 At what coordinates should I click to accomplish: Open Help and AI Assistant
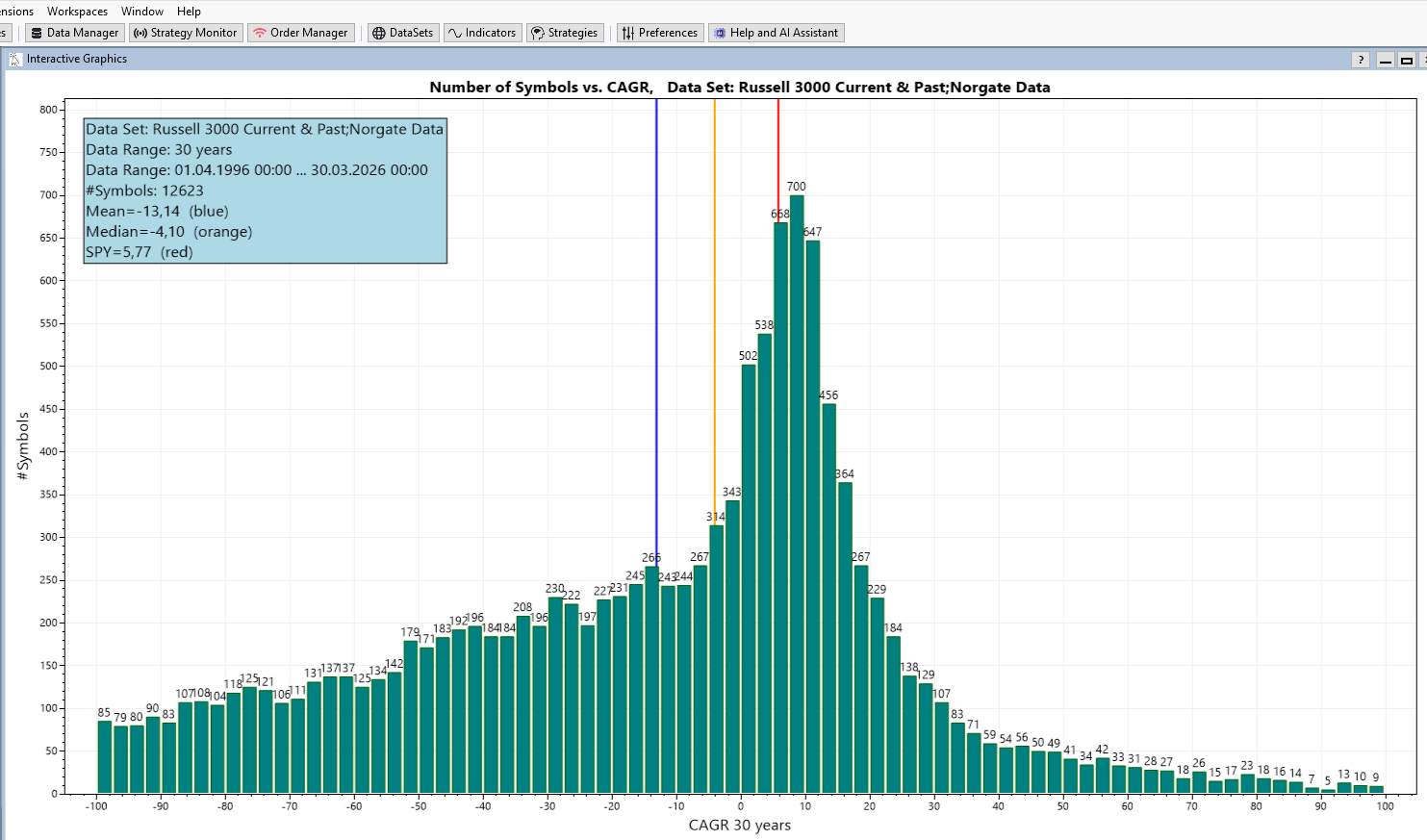point(775,33)
